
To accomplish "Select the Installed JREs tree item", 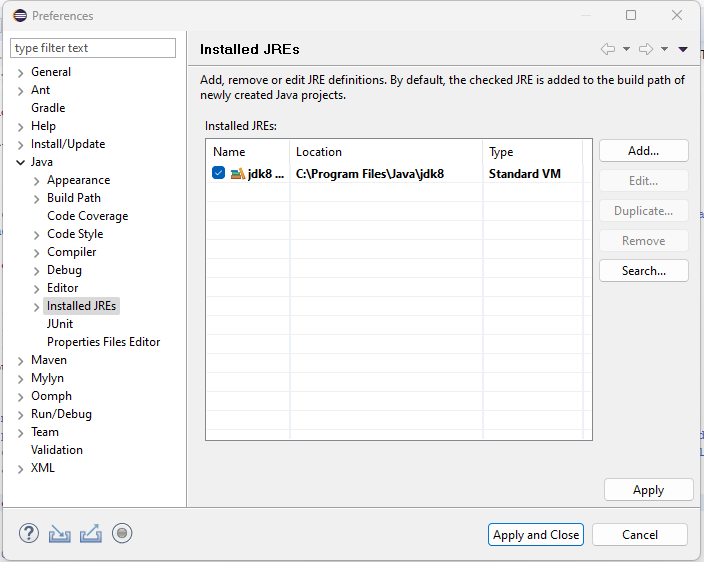I will (x=82, y=306).
